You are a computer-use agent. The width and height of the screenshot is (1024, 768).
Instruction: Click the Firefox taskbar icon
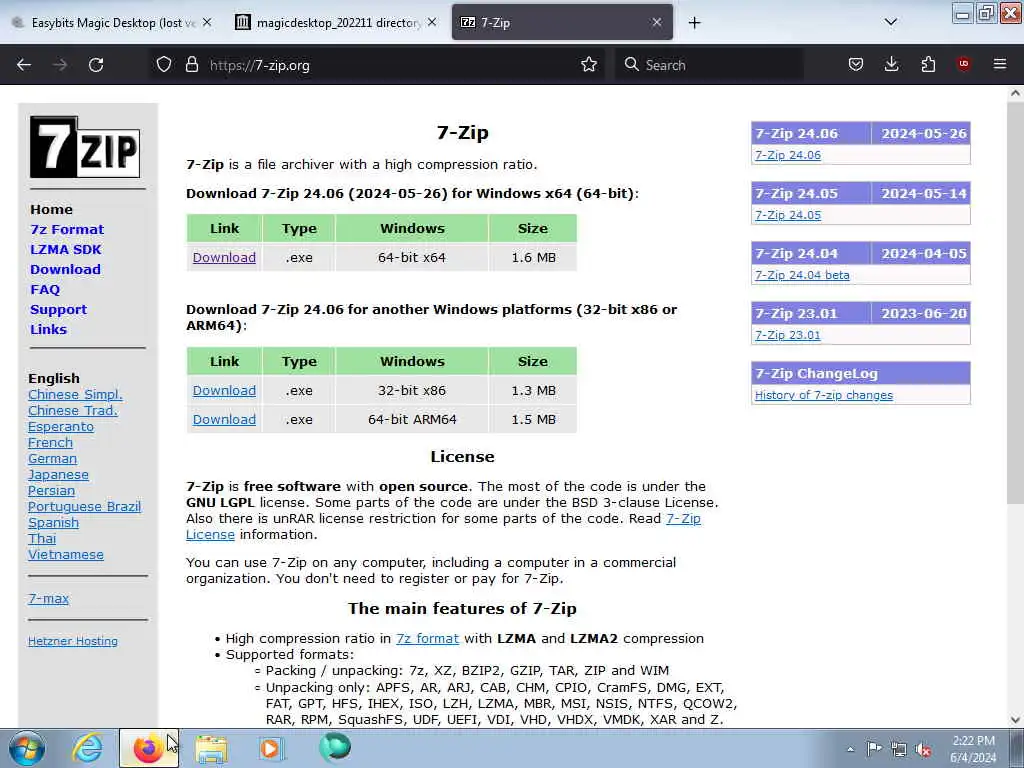click(148, 748)
